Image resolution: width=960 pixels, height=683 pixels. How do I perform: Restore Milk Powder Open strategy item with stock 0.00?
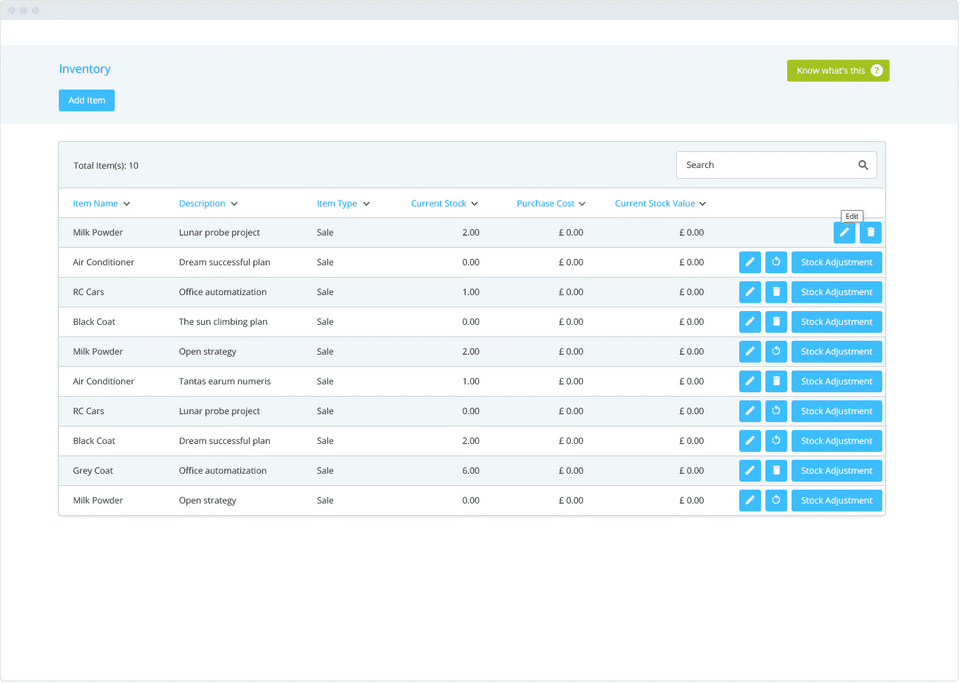pyautogui.click(x=776, y=501)
